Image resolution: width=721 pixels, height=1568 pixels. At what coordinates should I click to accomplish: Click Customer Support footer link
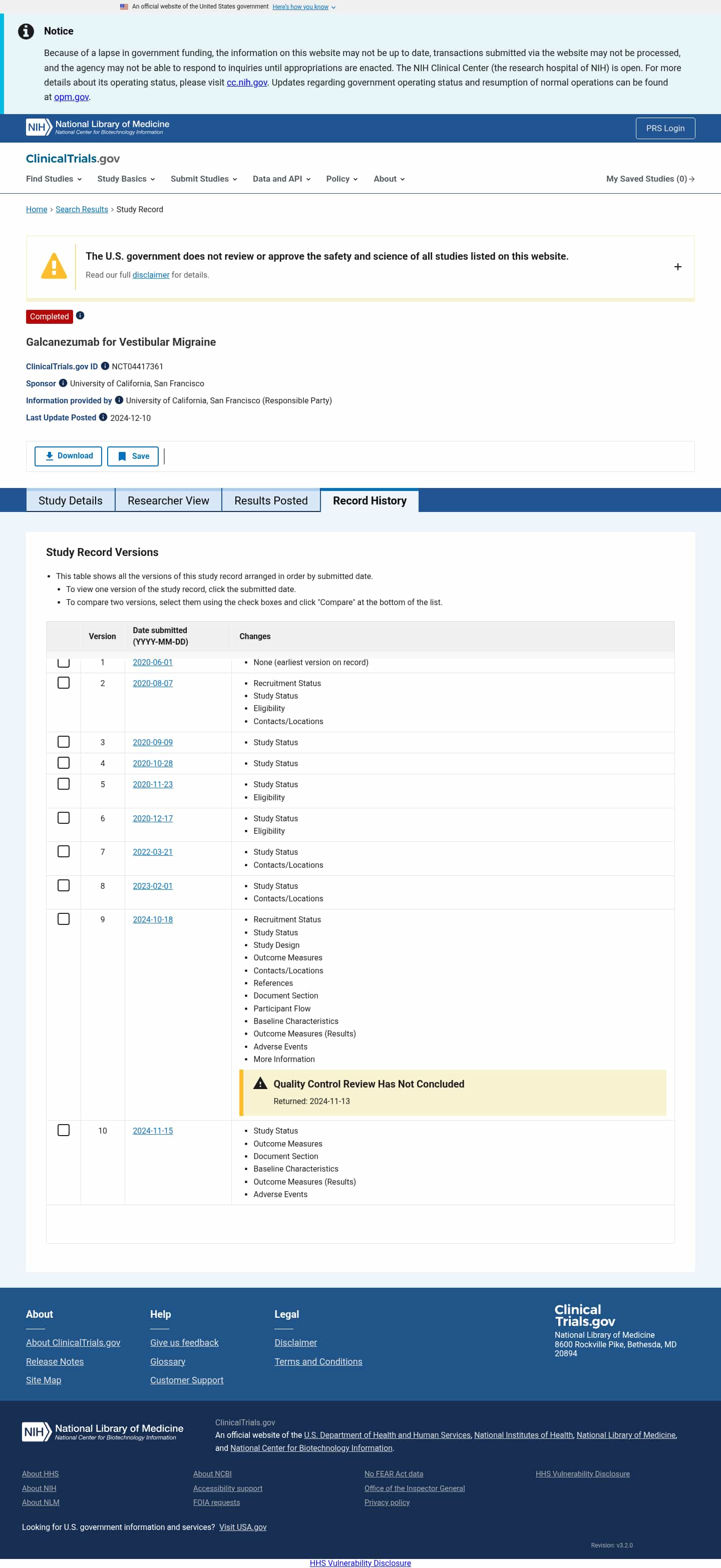(187, 1379)
